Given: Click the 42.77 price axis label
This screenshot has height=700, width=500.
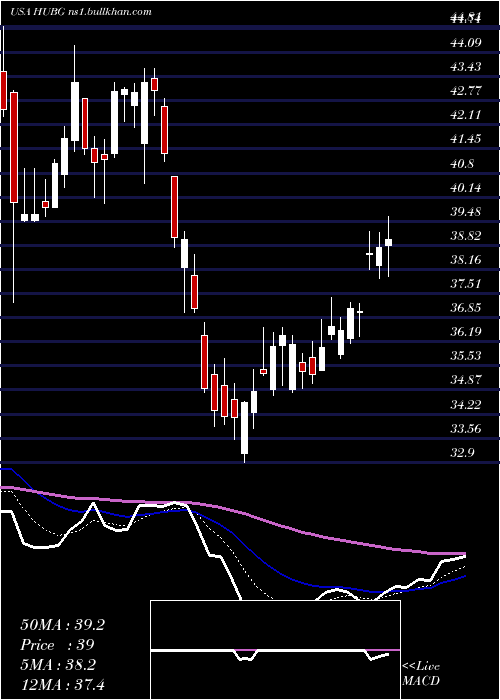Looking at the screenshot, I should coord(466,91).
